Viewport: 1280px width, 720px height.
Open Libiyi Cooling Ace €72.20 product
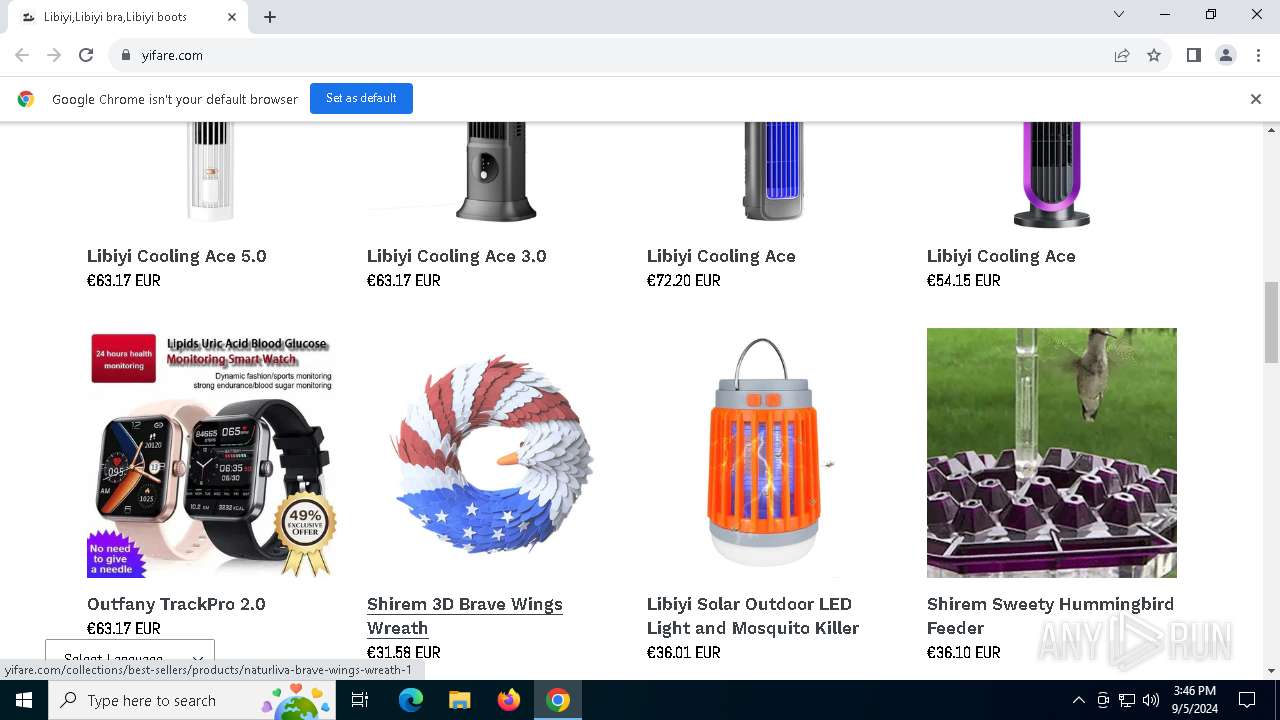pos(721,256)
